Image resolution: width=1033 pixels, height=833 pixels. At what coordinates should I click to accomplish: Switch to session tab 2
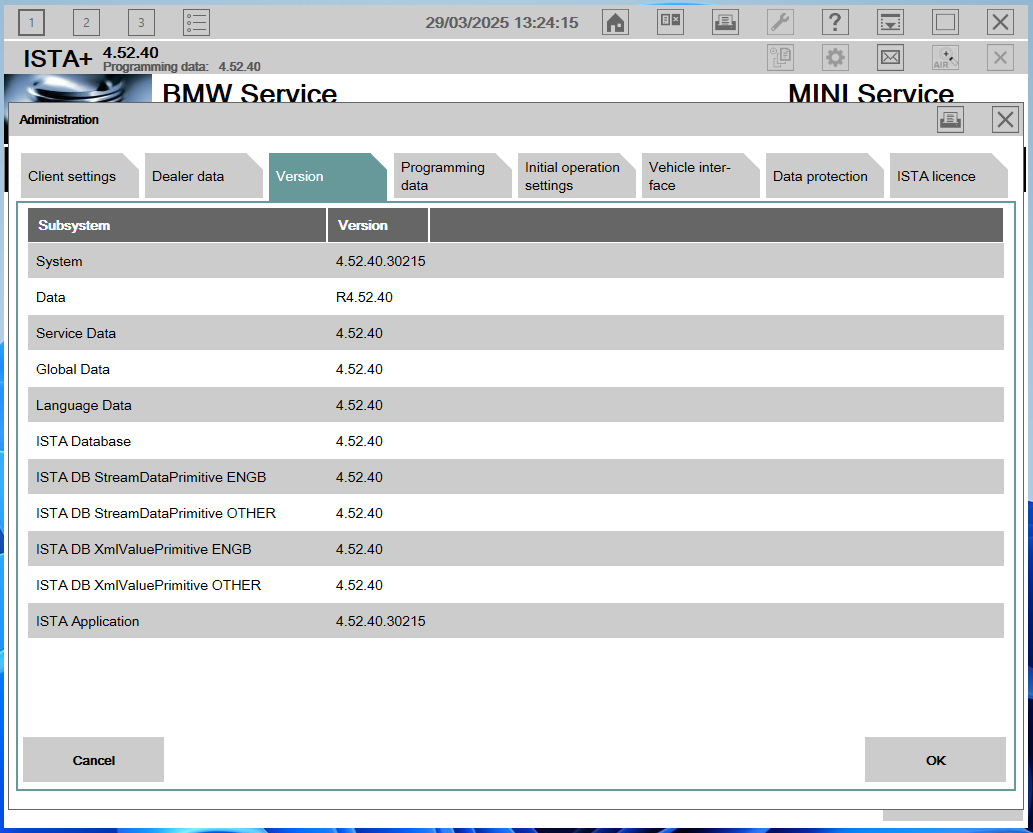click(x=86, y=21)
